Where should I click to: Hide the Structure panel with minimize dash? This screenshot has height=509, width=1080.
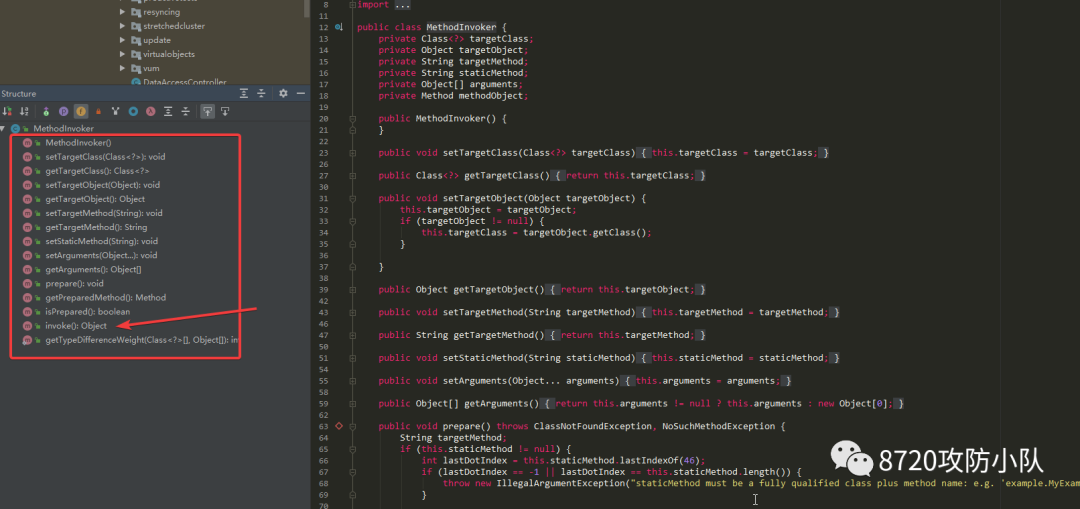click(x=301, y=94)
